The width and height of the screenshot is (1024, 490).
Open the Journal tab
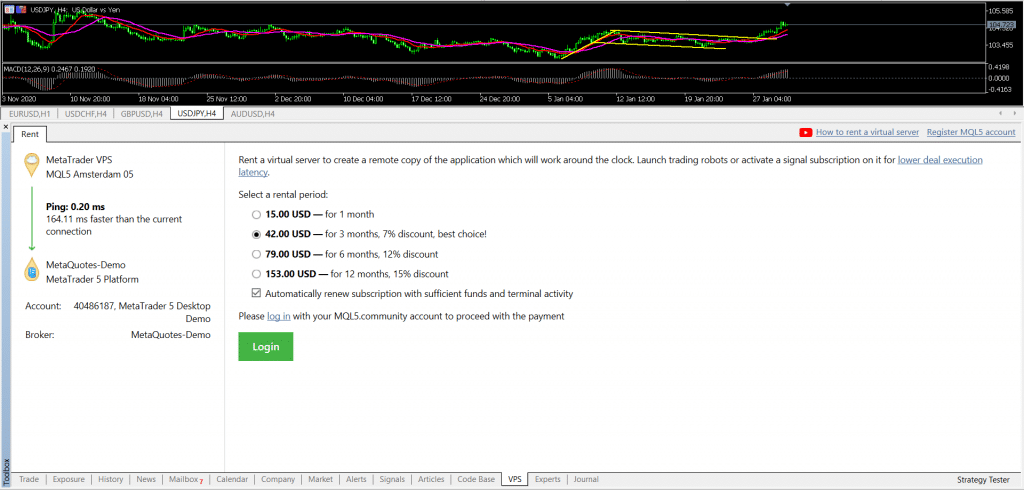[586, 480]
